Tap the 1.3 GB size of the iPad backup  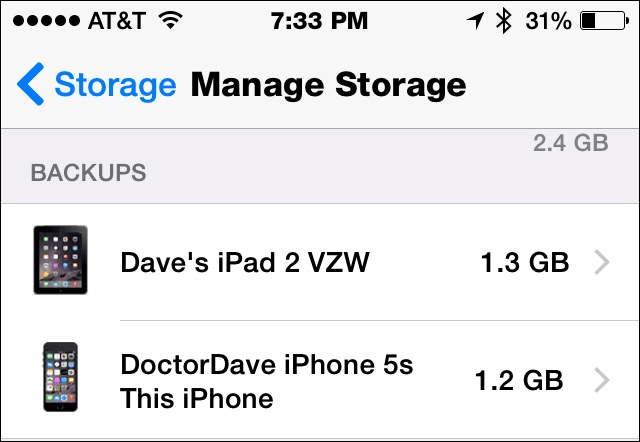[525, 262]
